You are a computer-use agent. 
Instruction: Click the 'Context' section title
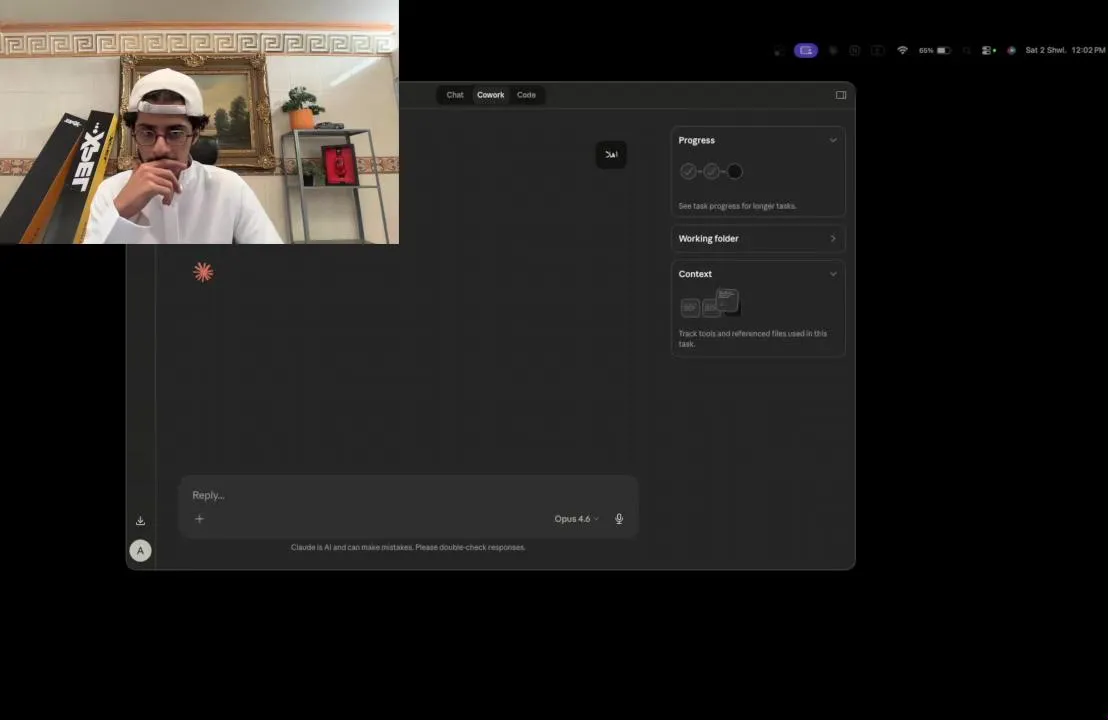coord(695,274)
